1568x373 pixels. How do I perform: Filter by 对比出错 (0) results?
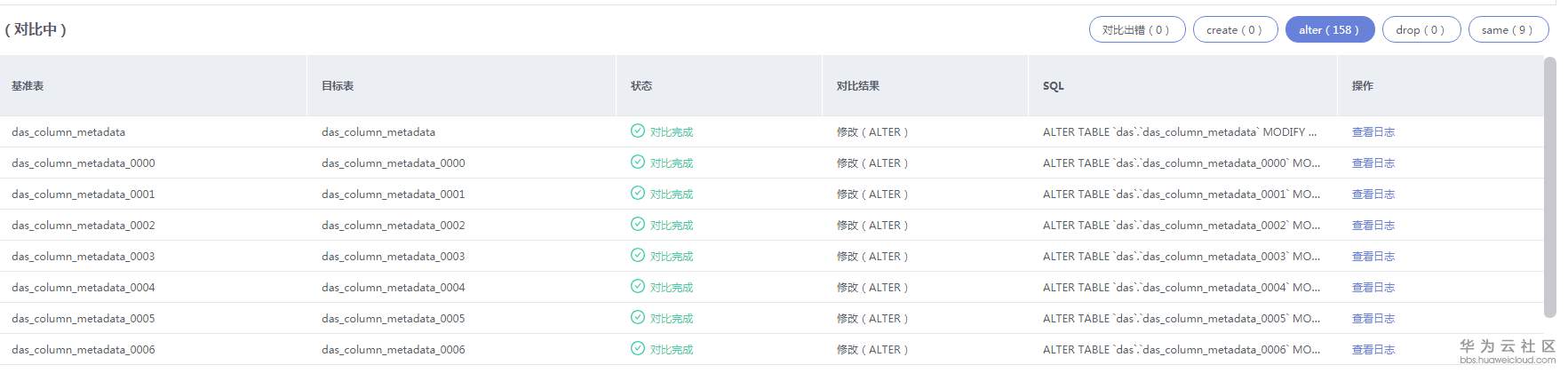1136,30
